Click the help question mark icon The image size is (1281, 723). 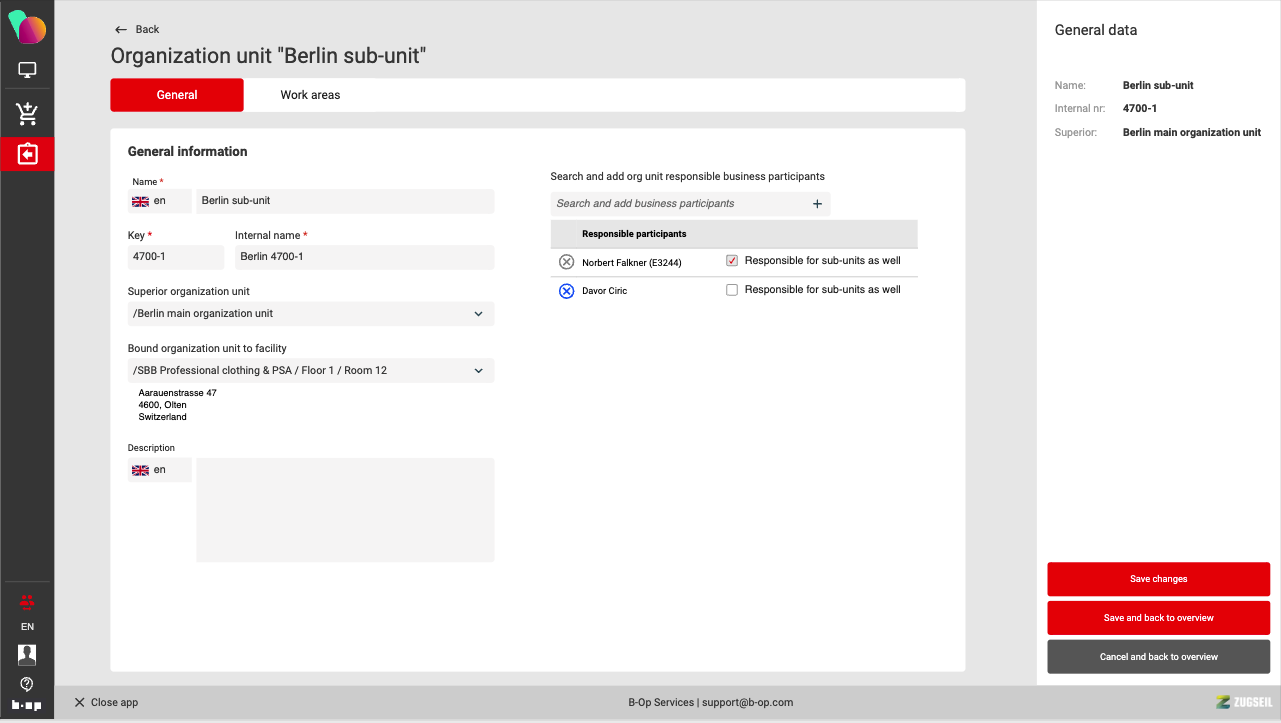click(27, 684)
